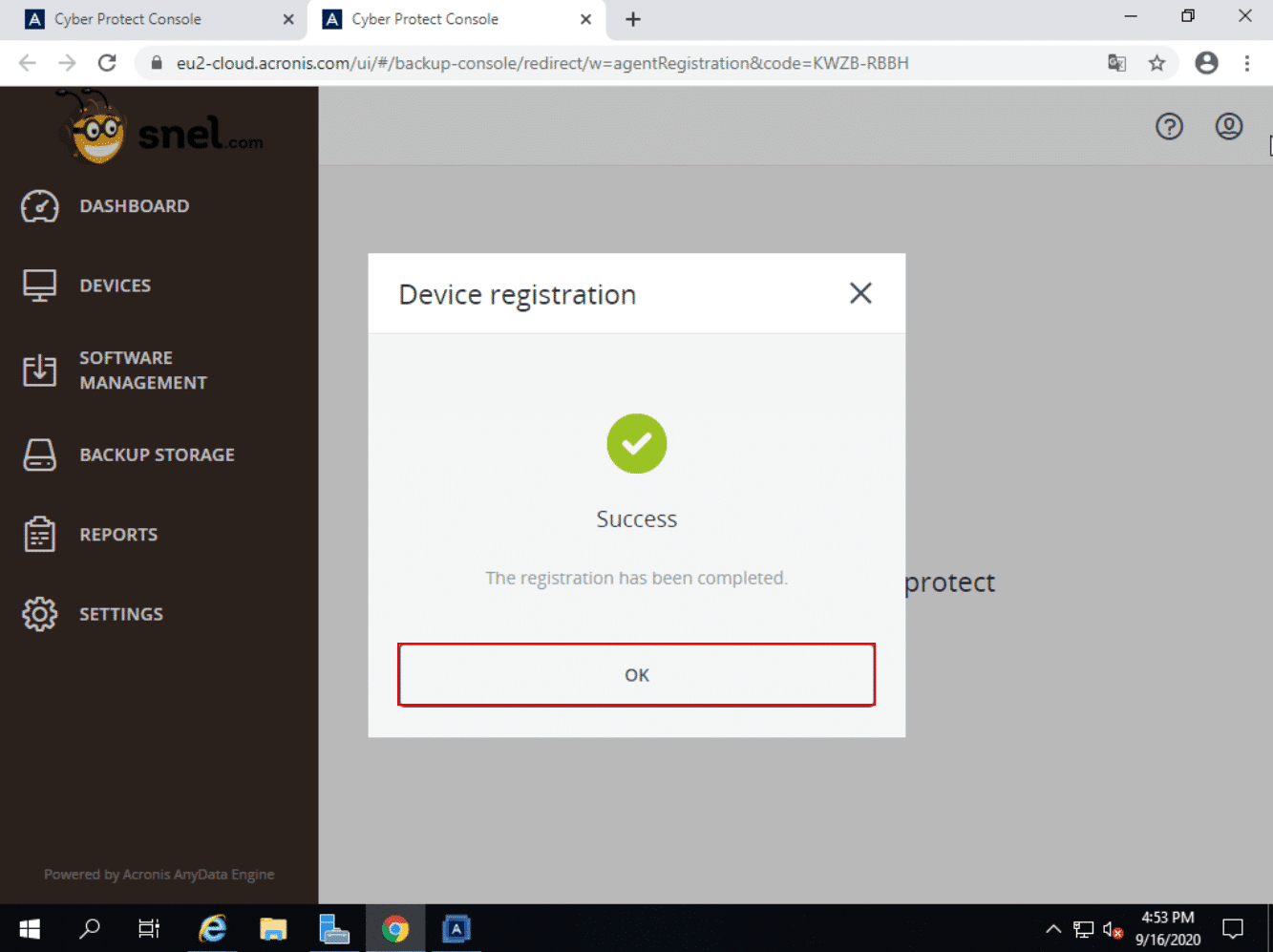Open Windows notification center

(1233, 928)
